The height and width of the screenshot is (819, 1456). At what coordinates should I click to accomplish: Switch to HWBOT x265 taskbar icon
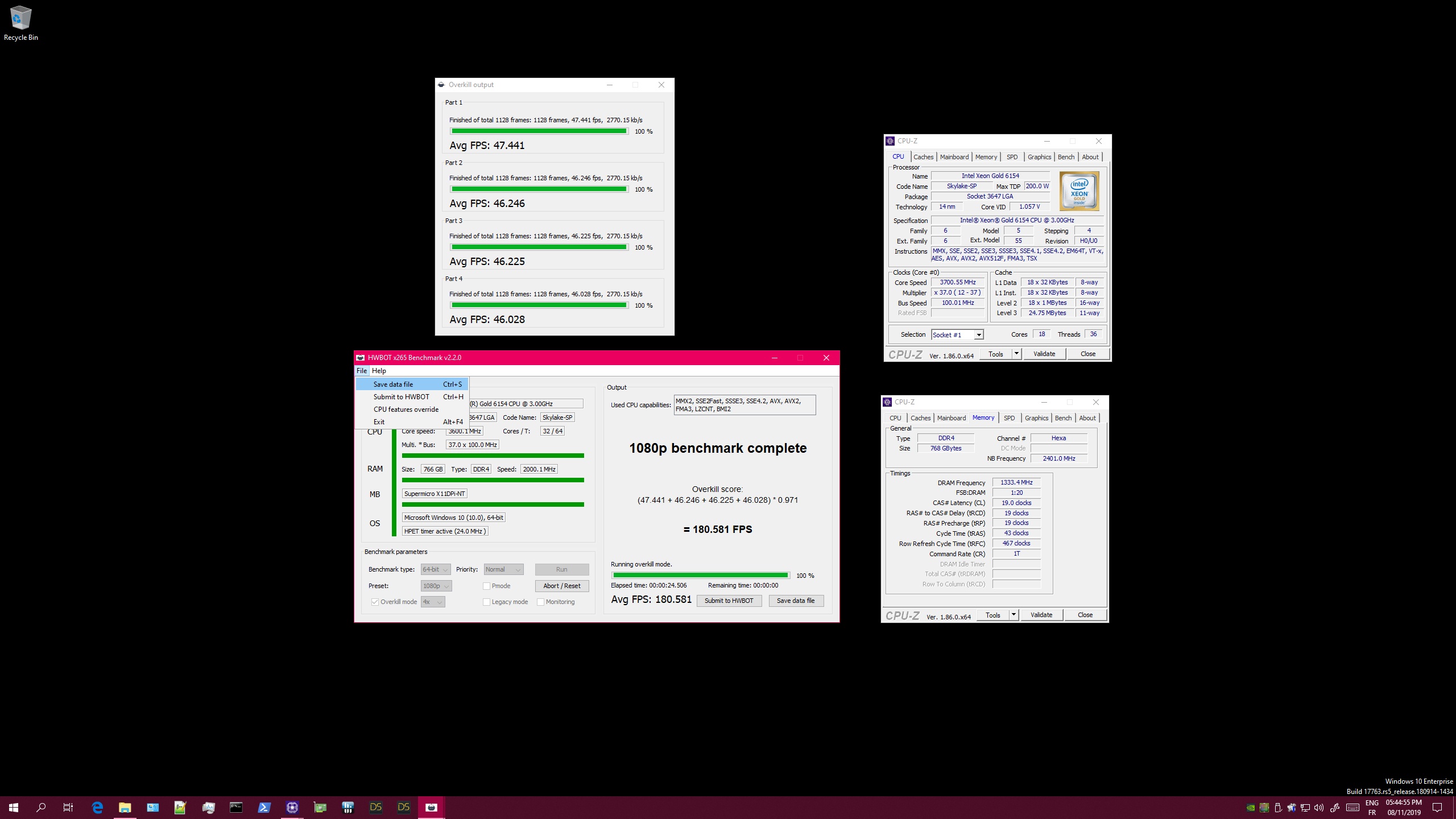pyautogui.click(x=431, y=807)
